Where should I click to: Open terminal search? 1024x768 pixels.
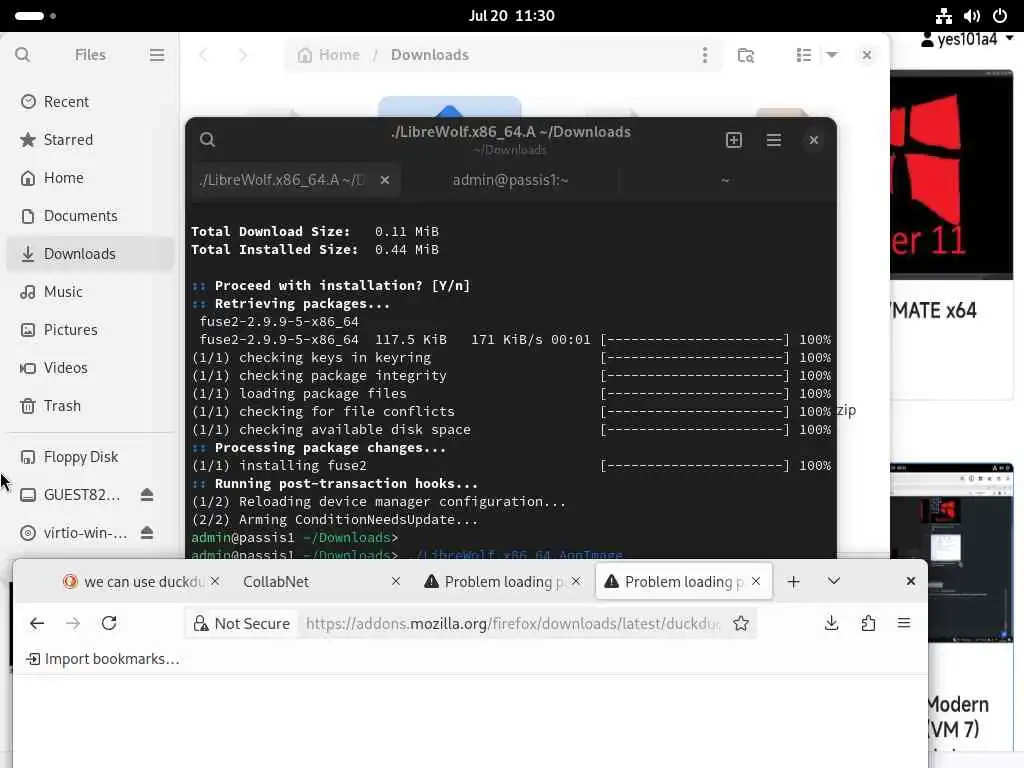(208, 140)
